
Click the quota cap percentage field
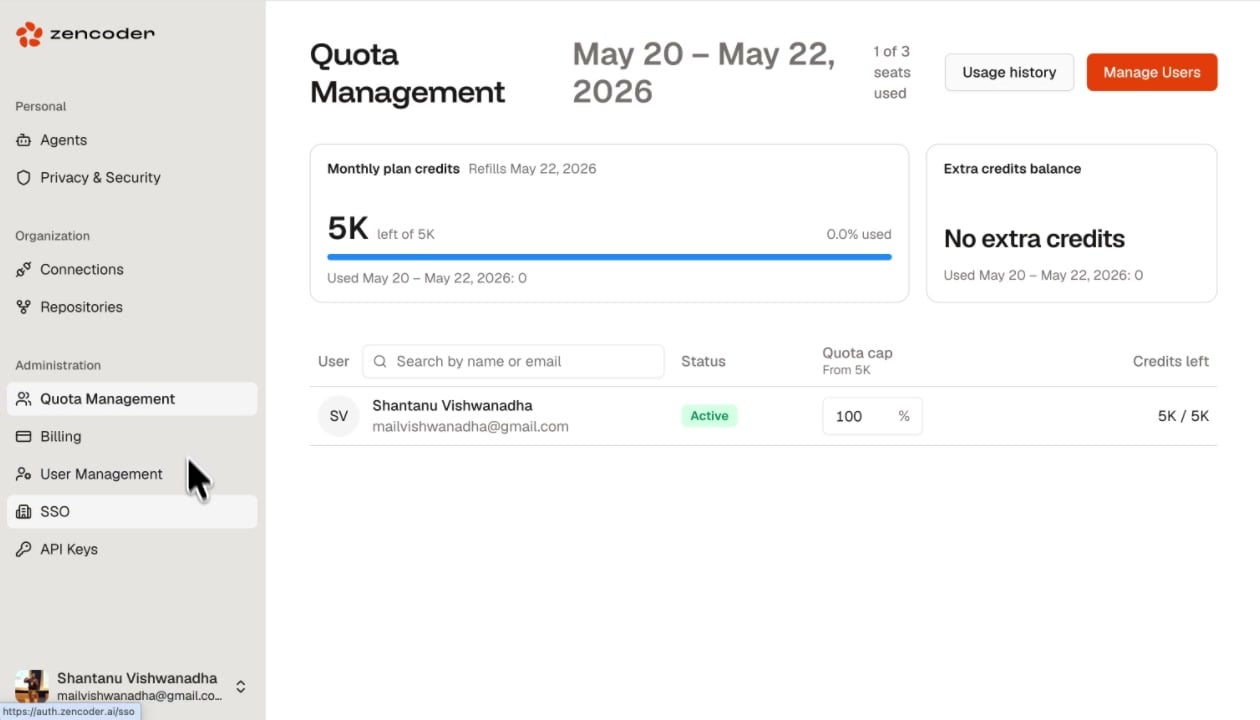872,416
